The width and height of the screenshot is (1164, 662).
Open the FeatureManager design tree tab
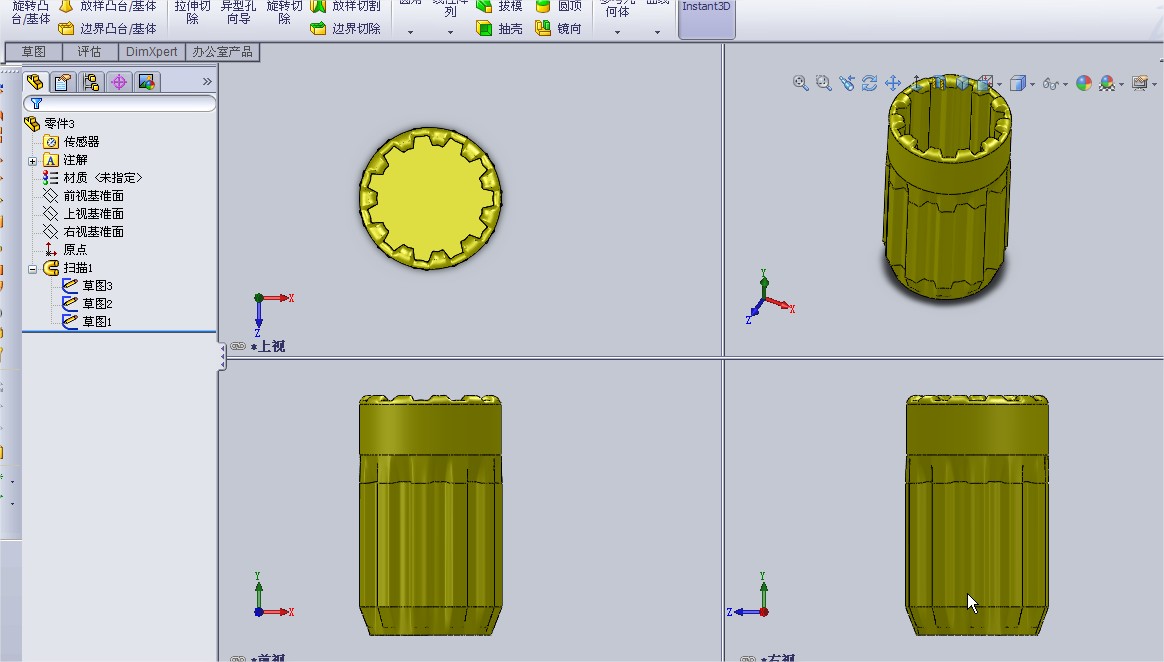[x=35, y=82]
